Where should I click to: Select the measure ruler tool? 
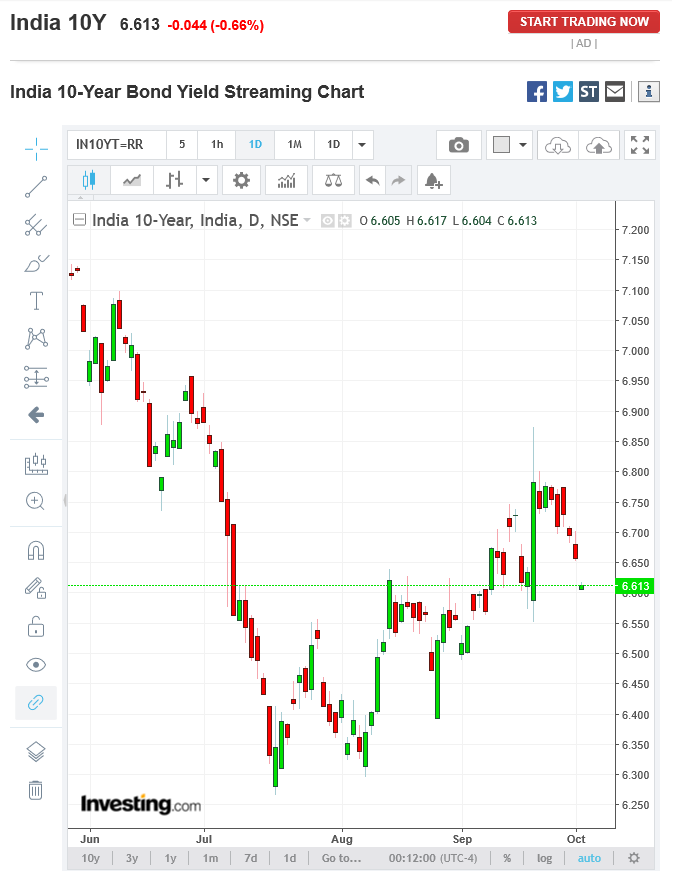pyautogui.click(x=36, y=464)
